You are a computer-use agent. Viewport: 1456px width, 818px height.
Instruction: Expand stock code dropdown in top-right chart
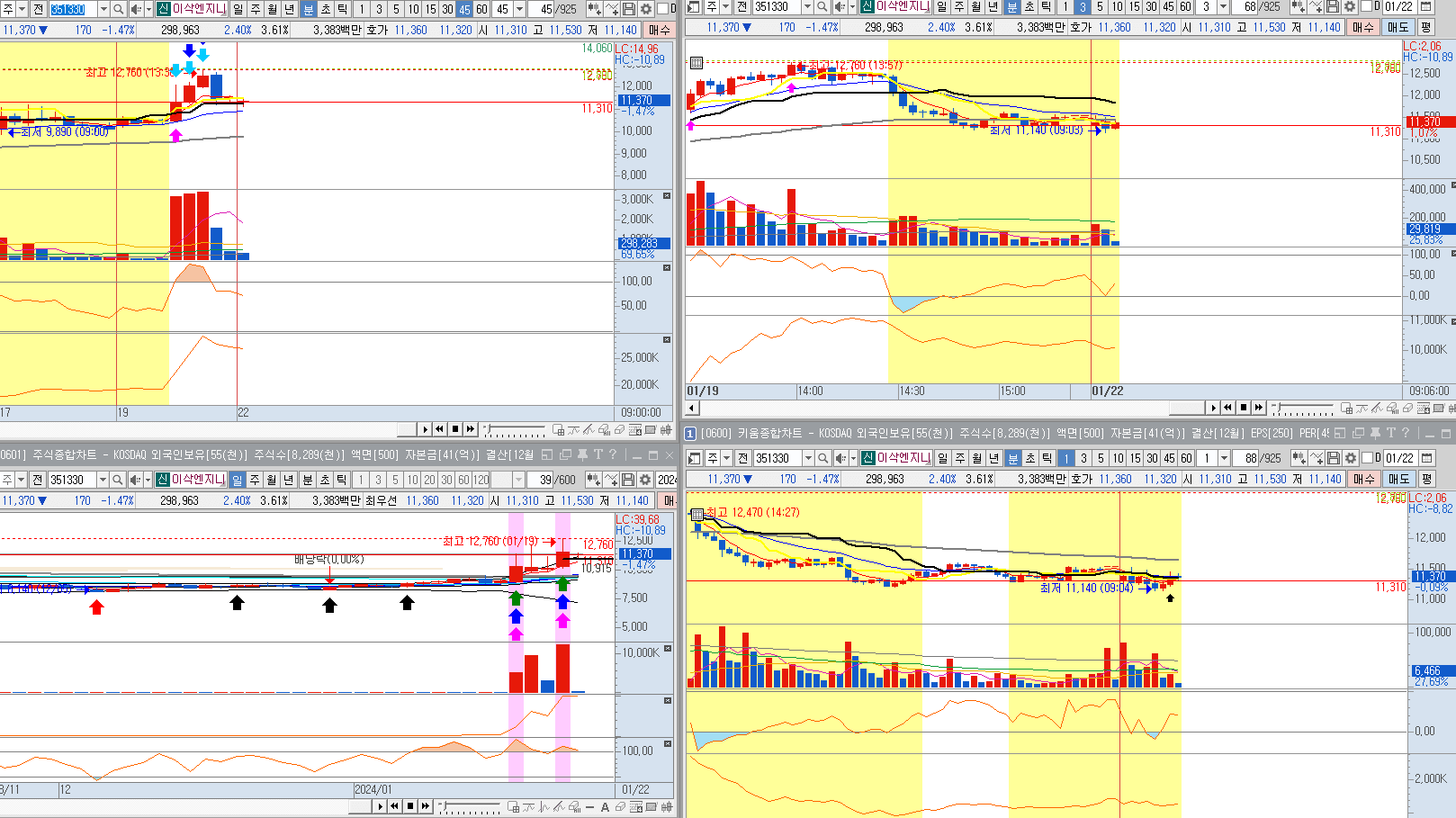[806, 6]
